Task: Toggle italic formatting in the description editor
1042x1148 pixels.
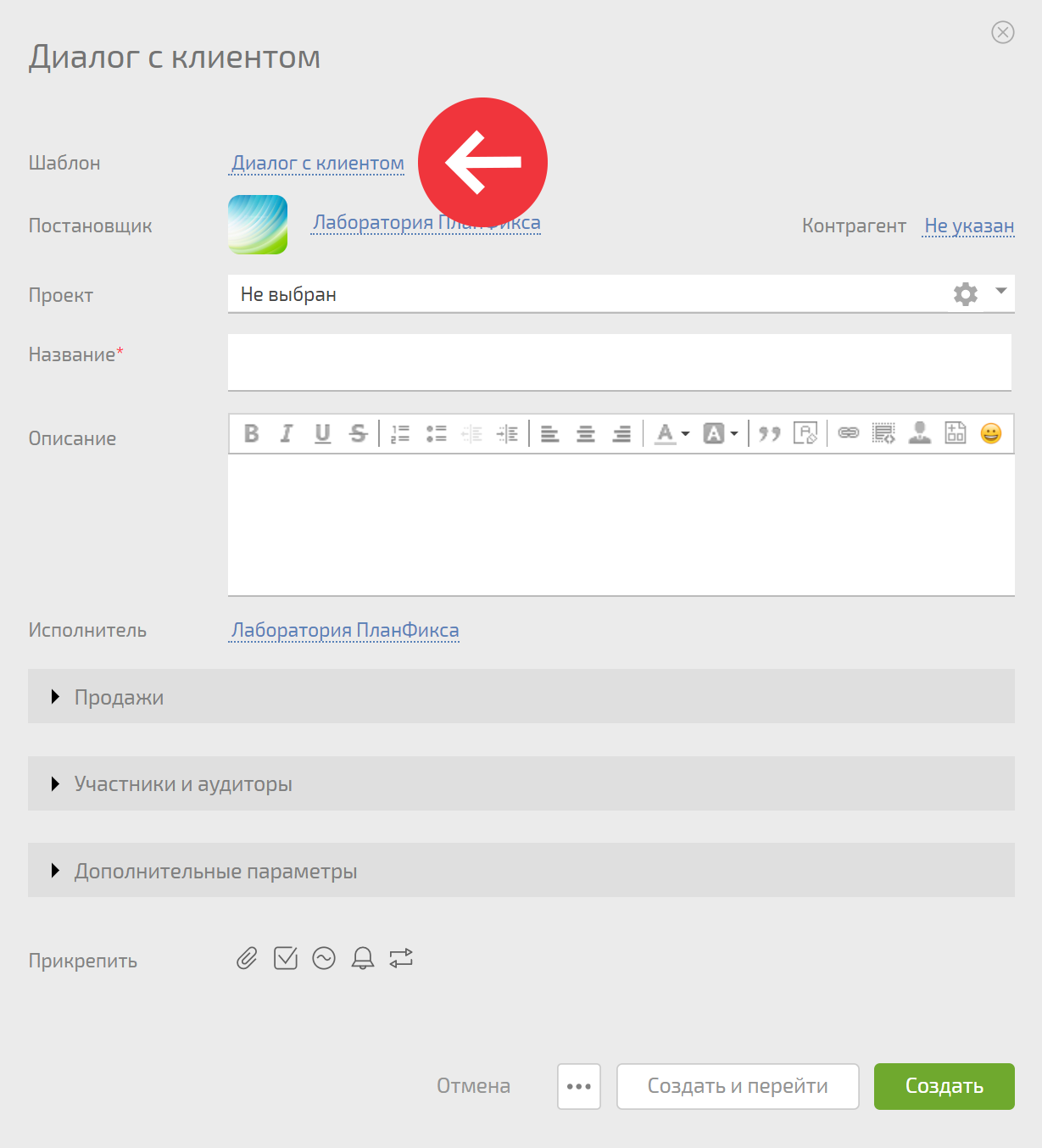Action: 287,433
